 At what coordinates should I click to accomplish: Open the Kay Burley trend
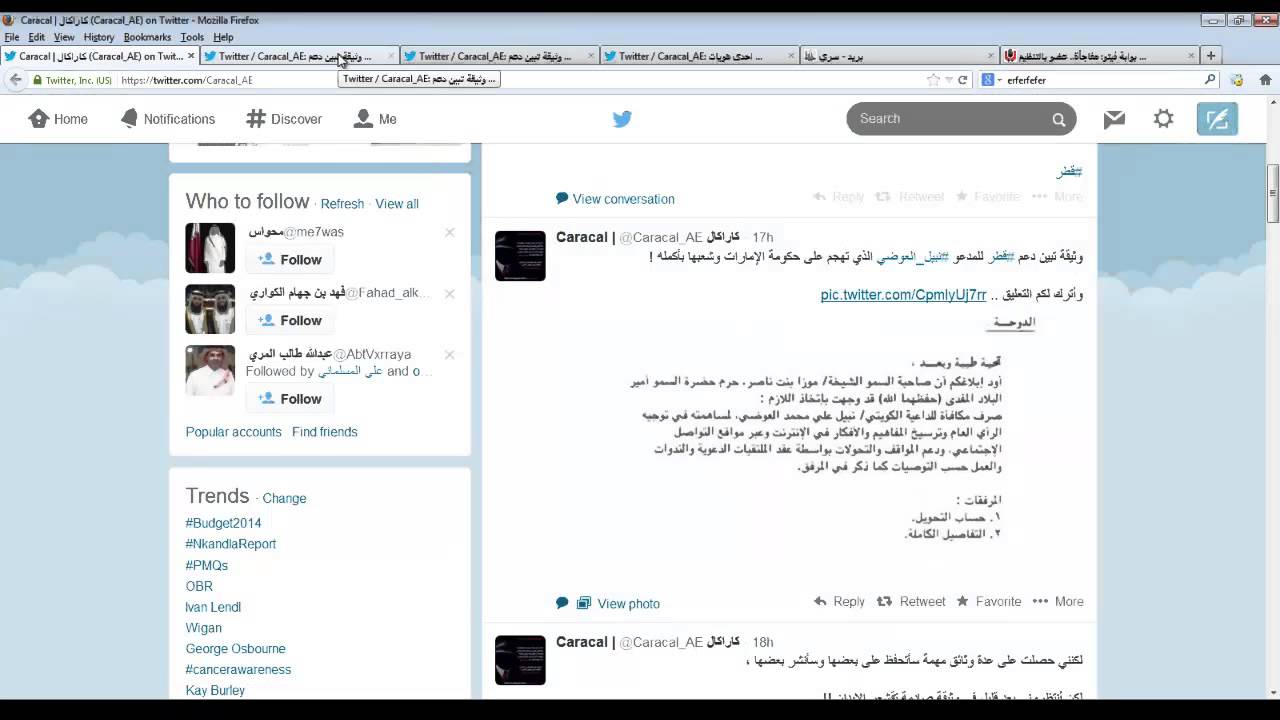pyautogui.click(x=215, y=691)
